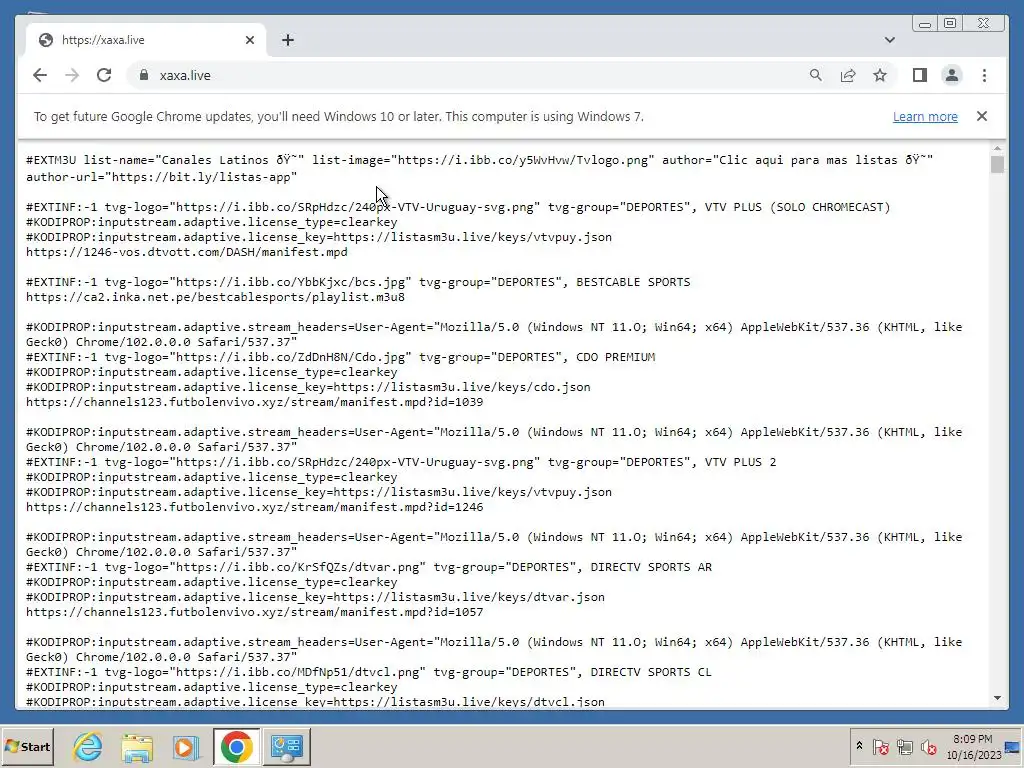The height and width of the screenshot is (768, 1024).
Task: Click the forward navigation arrow
Action: [x=72, y=75]
